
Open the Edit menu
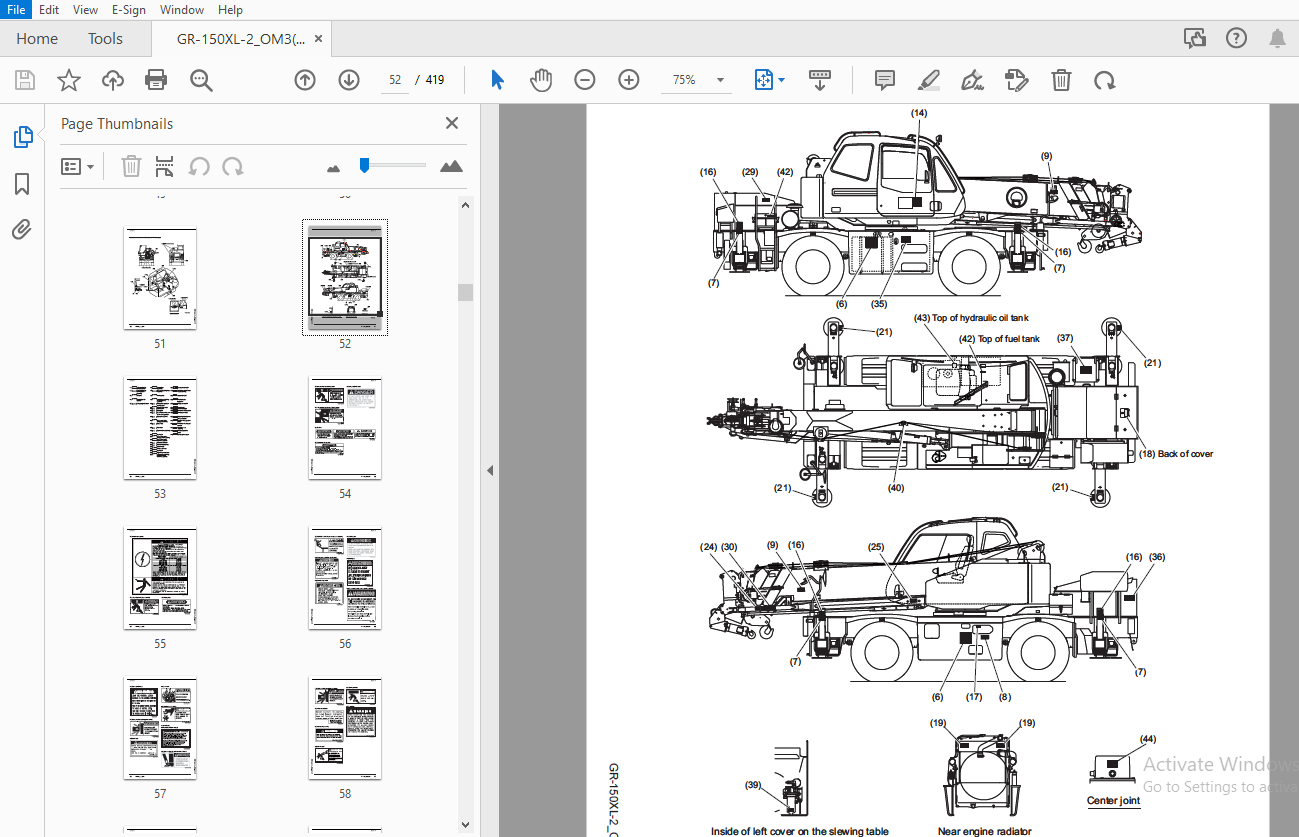click(x=49, y=9)
